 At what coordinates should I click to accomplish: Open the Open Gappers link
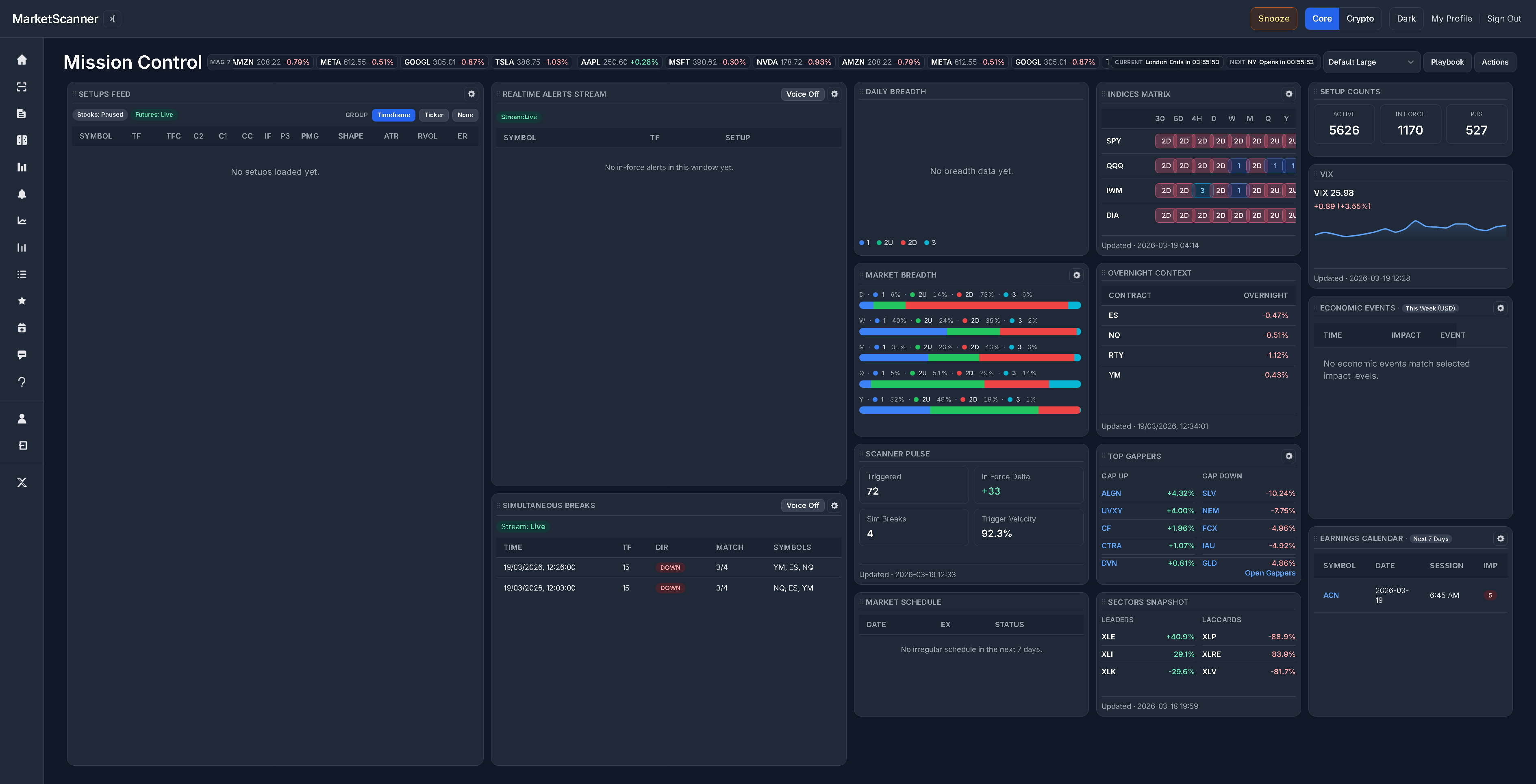coord(1269,573)
